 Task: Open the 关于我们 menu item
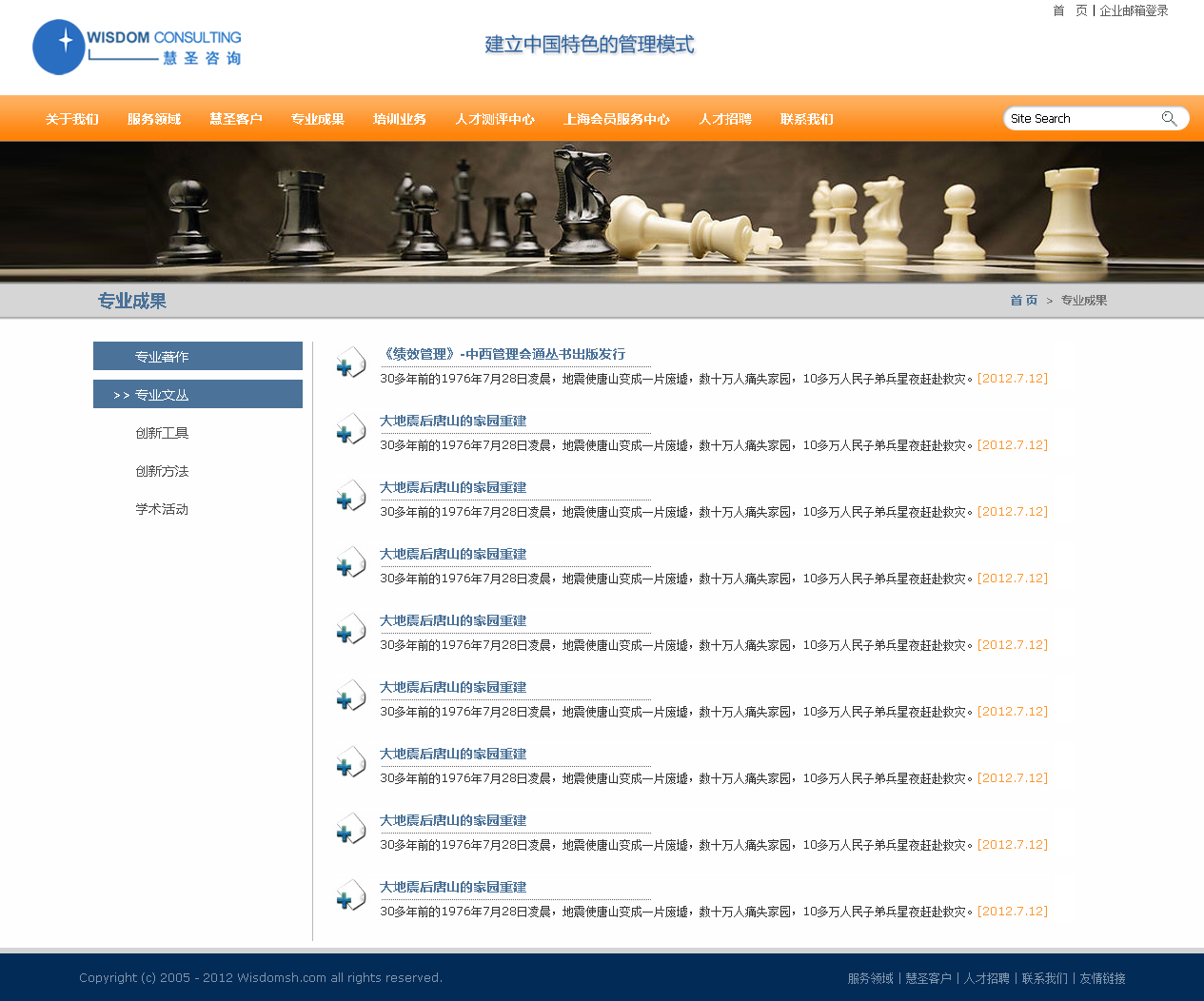[x=72, y=119]
